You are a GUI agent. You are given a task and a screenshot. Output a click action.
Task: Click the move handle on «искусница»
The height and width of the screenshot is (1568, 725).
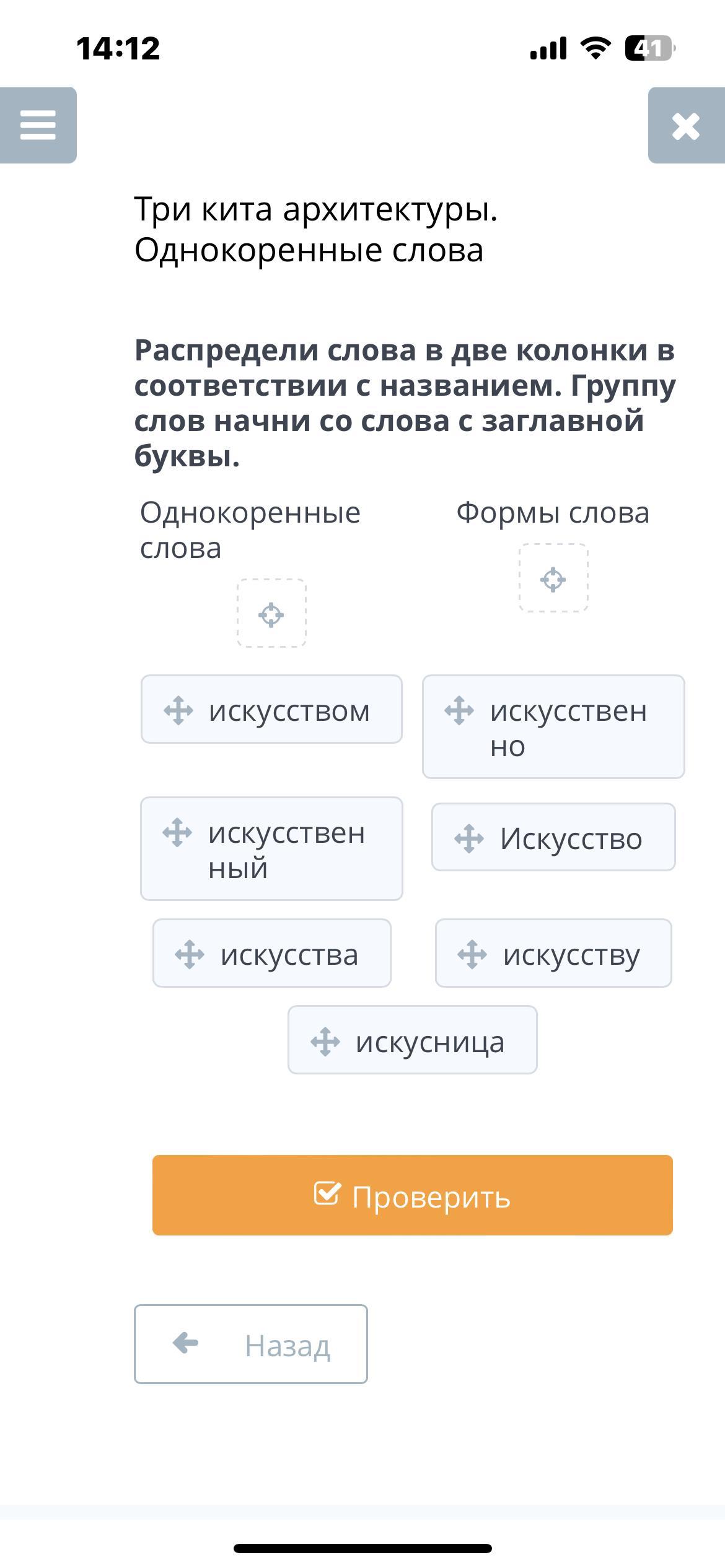(325, 1041)
